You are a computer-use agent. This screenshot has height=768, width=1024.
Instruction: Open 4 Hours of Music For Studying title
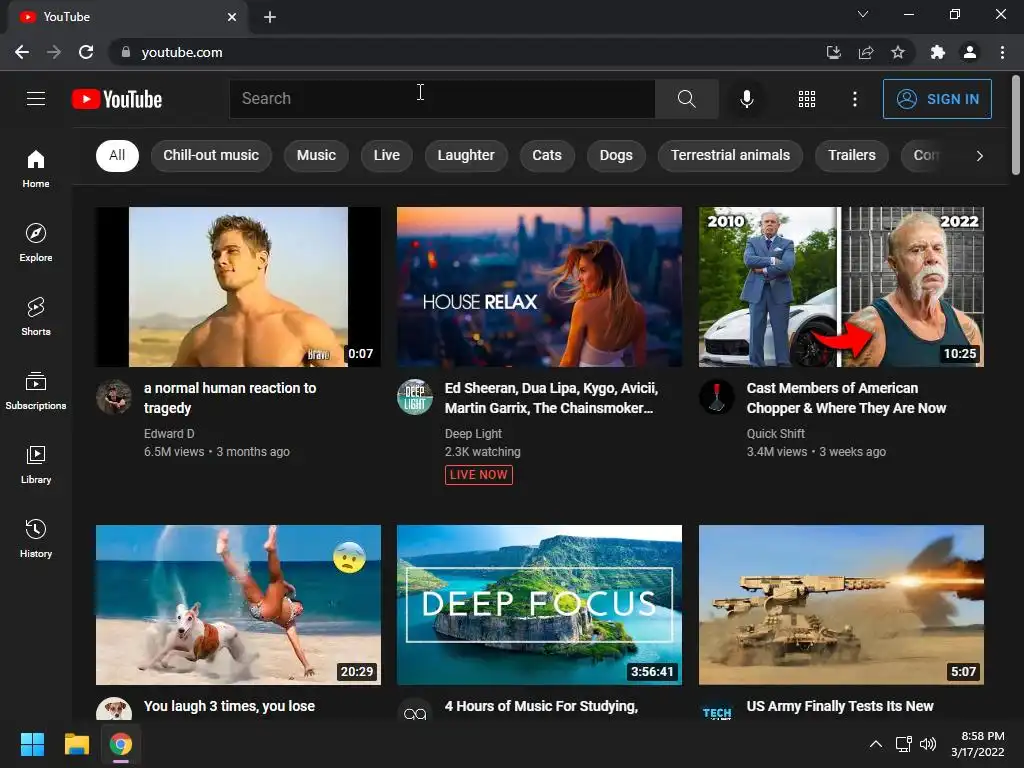pyautogui.click(x=541, y=706)
